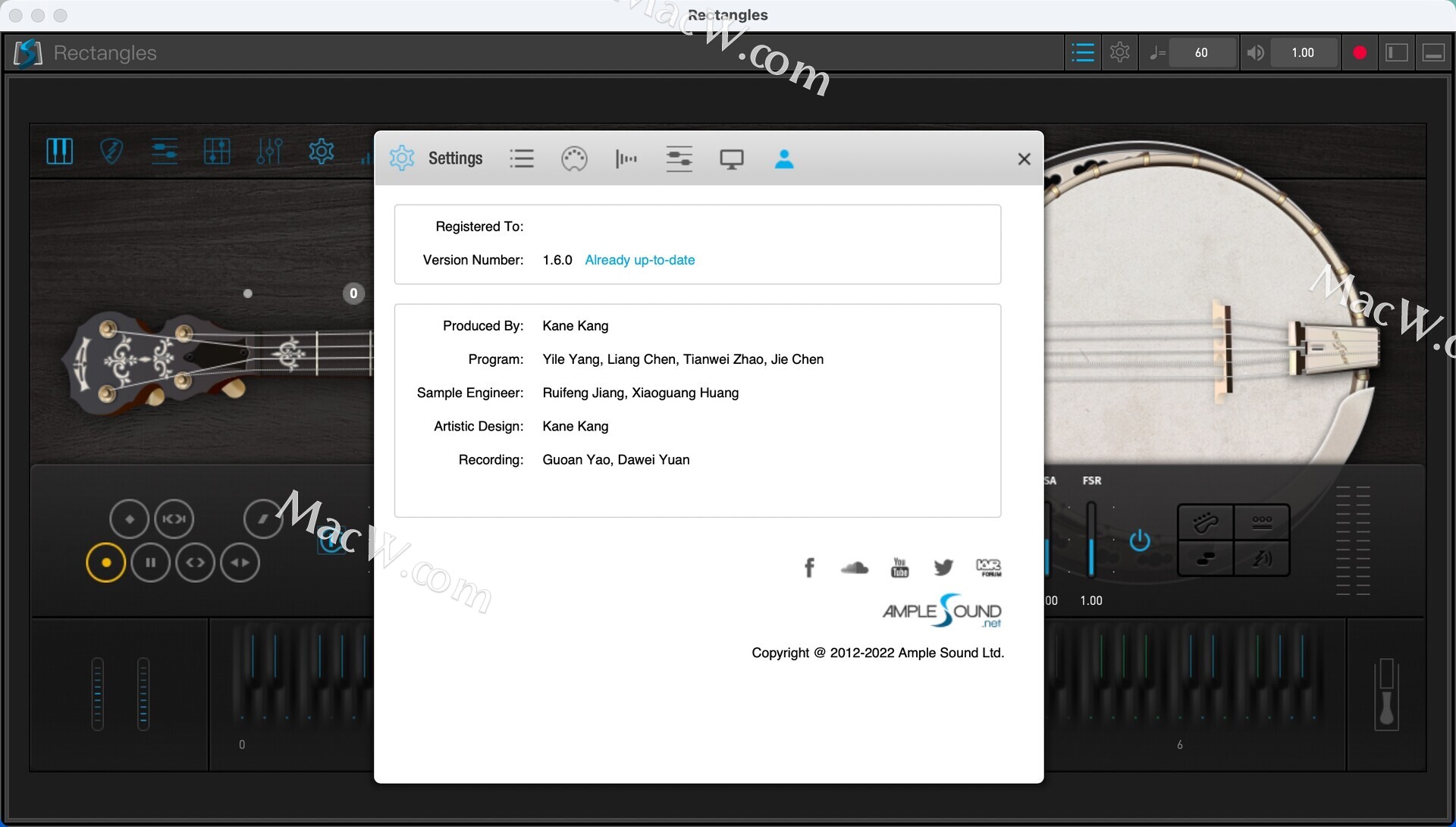Open Ample Sound SoundCloud icon

pyautogui.click(x=855, y=567)
